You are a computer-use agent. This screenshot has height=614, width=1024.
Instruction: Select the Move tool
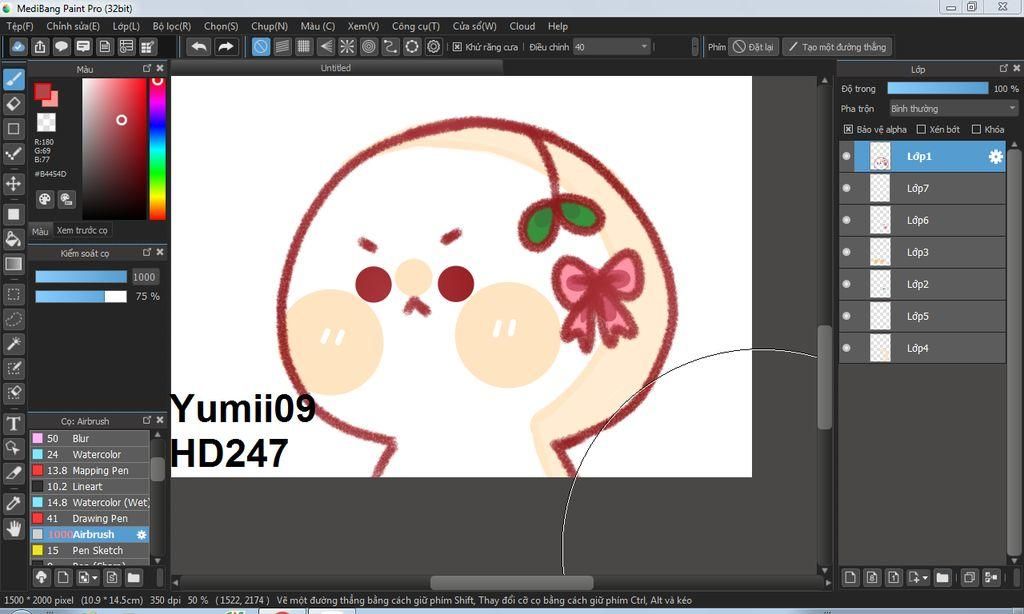pos(14,184)
